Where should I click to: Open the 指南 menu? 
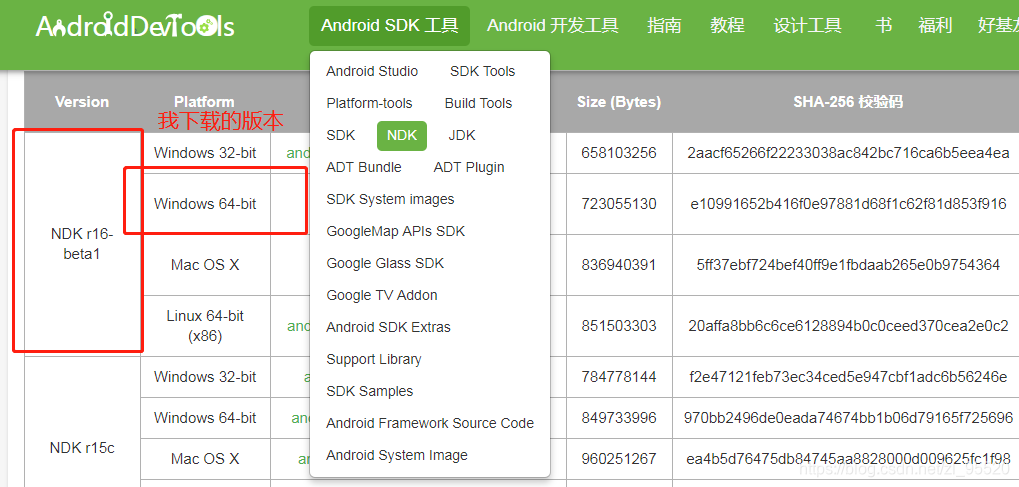pos(664,26)
